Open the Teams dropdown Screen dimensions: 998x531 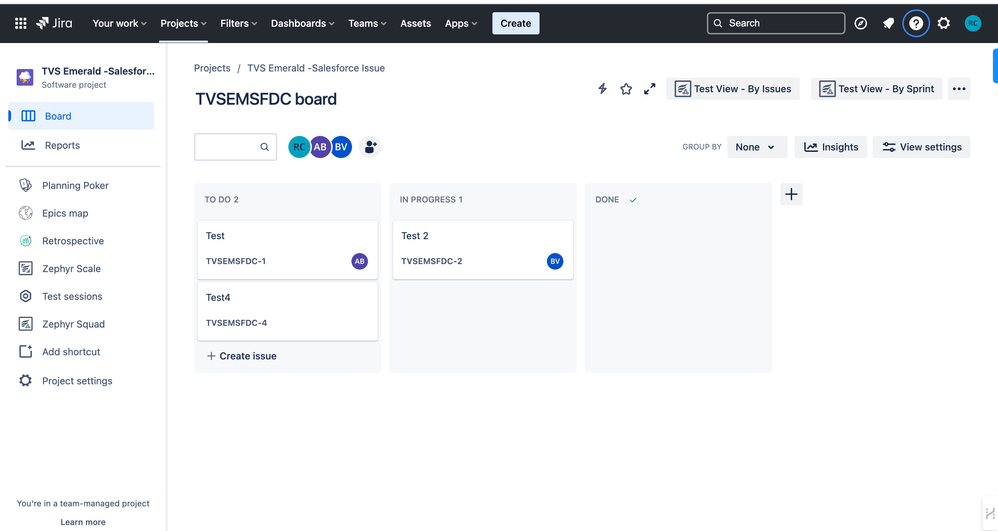(x=367, y=24)
